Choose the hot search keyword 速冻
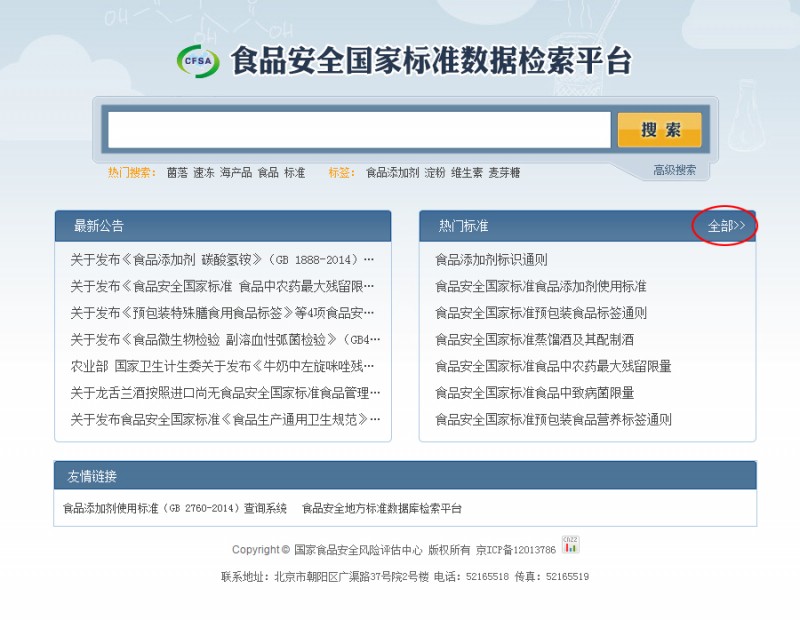This screenshot has height=620, width=800. click(204, 173)
